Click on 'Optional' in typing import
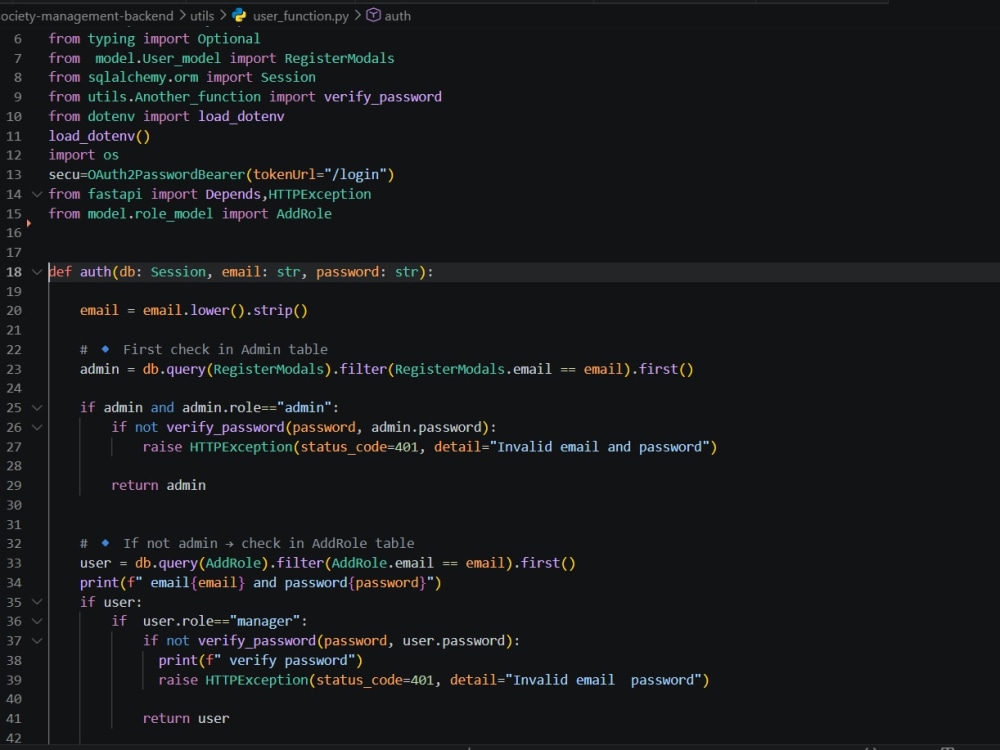1000x750 pixels. pyautogui.click(x=228, y=39)
